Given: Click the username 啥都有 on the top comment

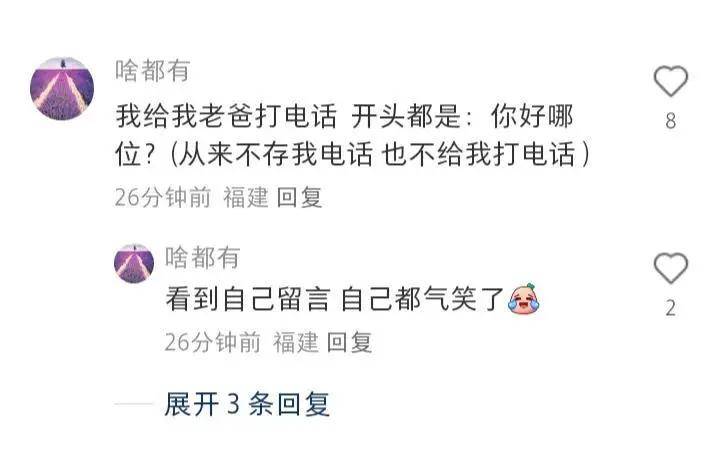Looking at the screenshot, I should (x=152, y=71).
